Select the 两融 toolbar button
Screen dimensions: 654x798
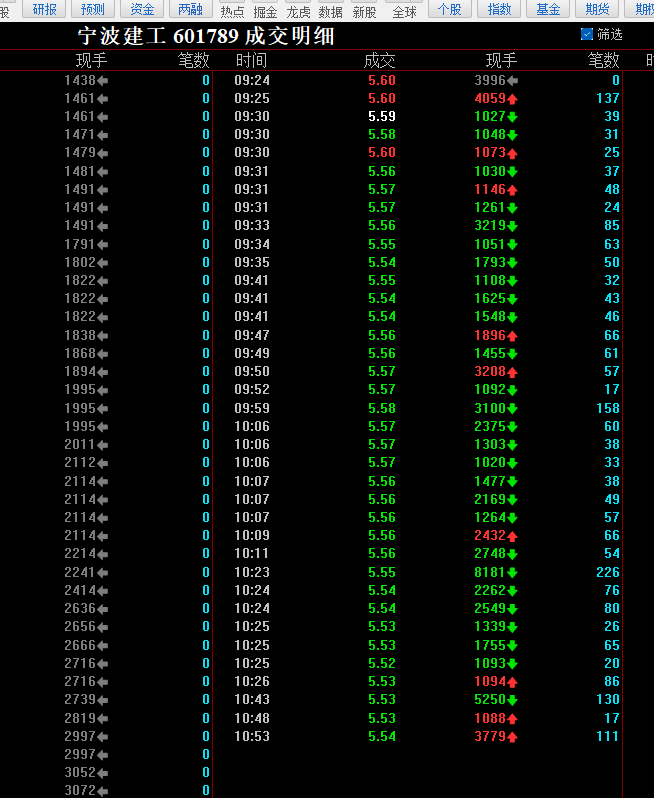190,9
